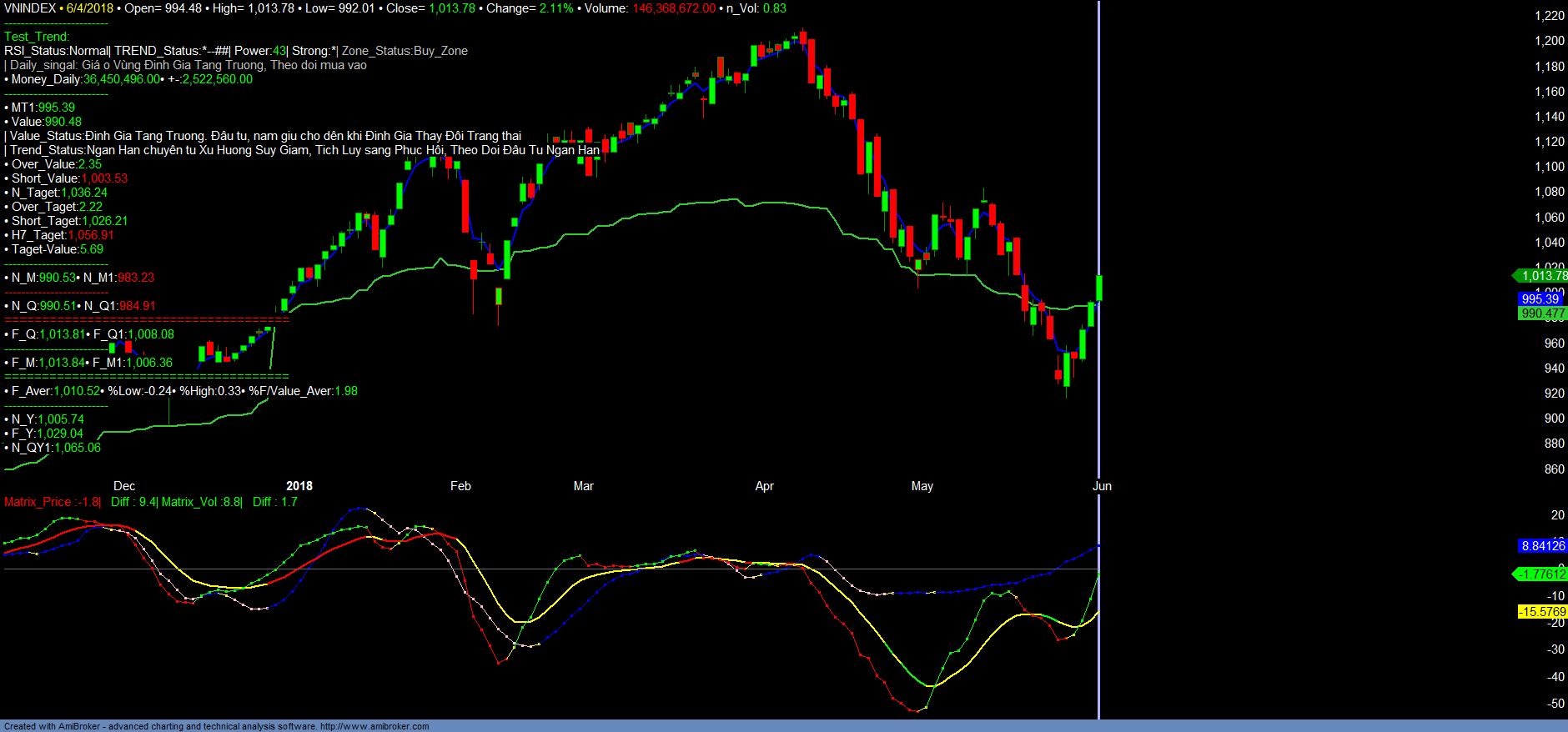The width and height of the screenshot is (1568, 732).
Task: Click the 6/4/2018 date in the chart title
Action: point(89,8)
